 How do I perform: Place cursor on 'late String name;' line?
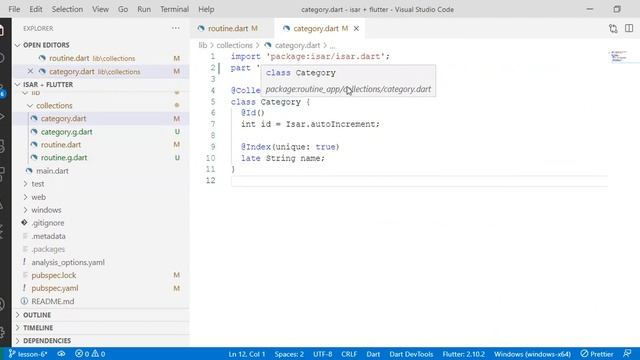[x=283, y=158]
